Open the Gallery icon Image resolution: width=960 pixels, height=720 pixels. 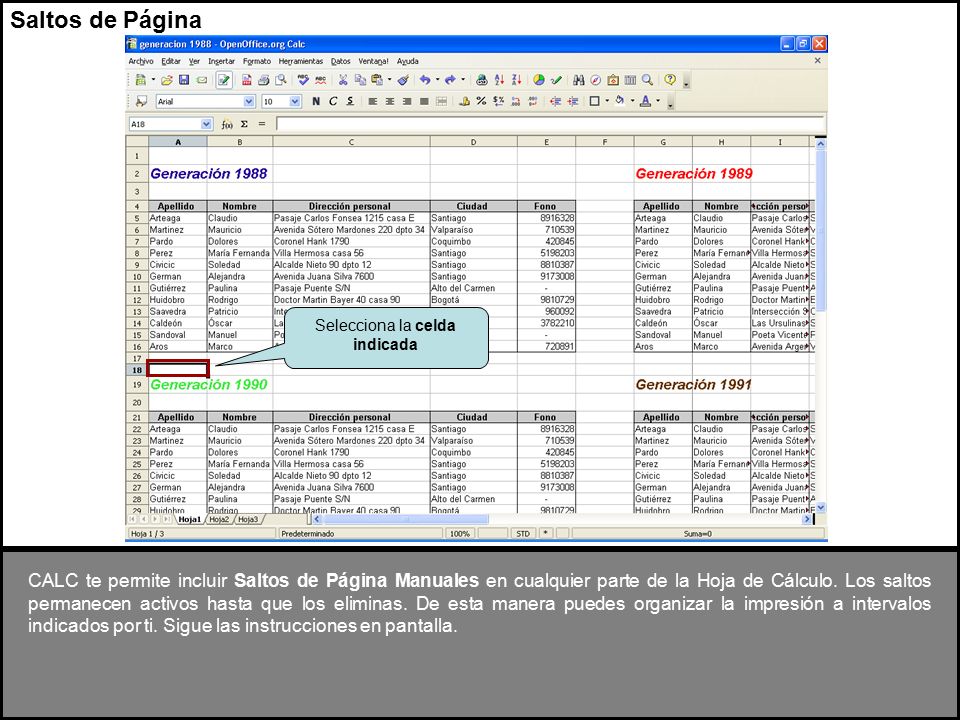[613, 80]
